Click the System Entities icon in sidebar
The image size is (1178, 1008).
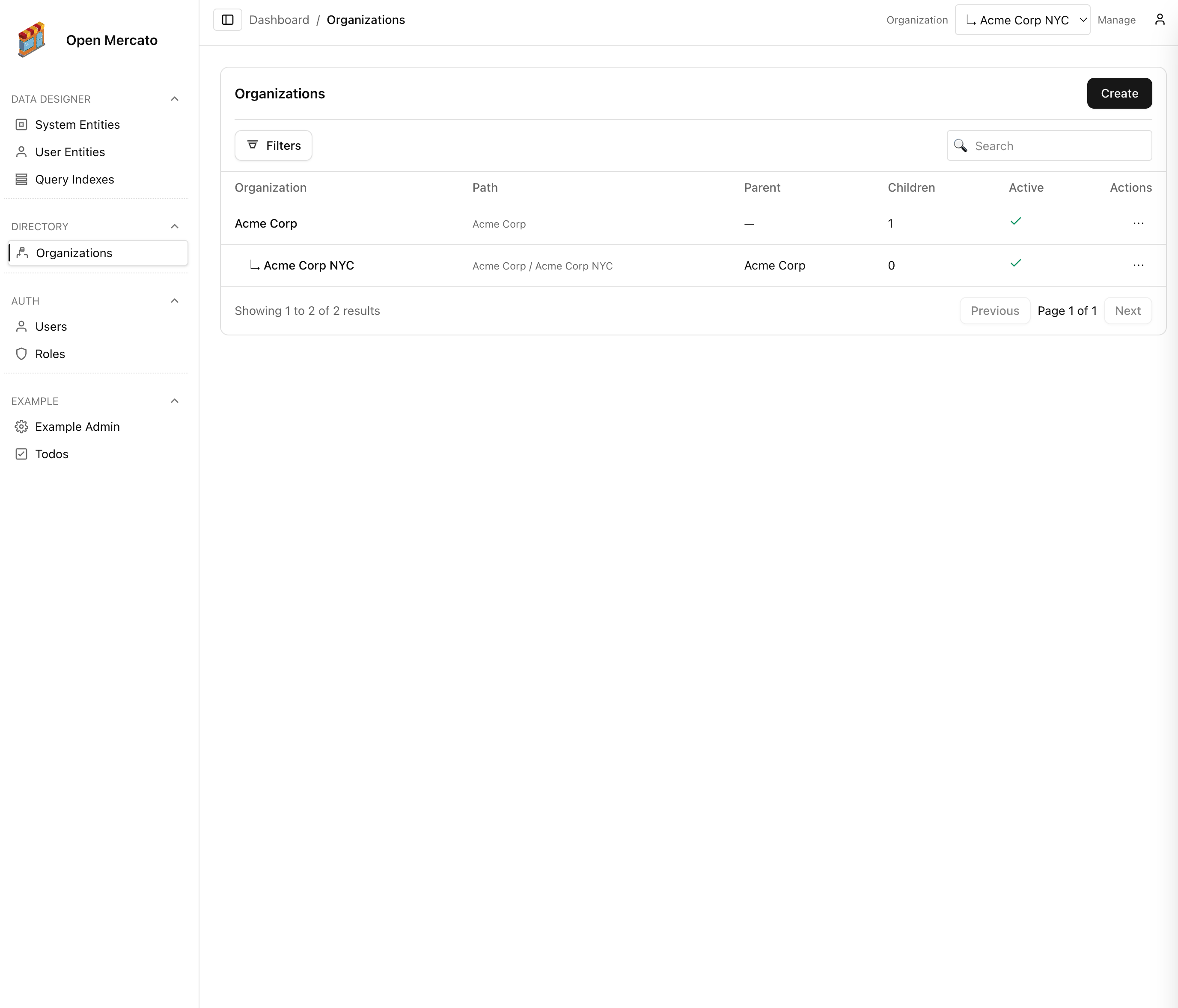point(21,125)
